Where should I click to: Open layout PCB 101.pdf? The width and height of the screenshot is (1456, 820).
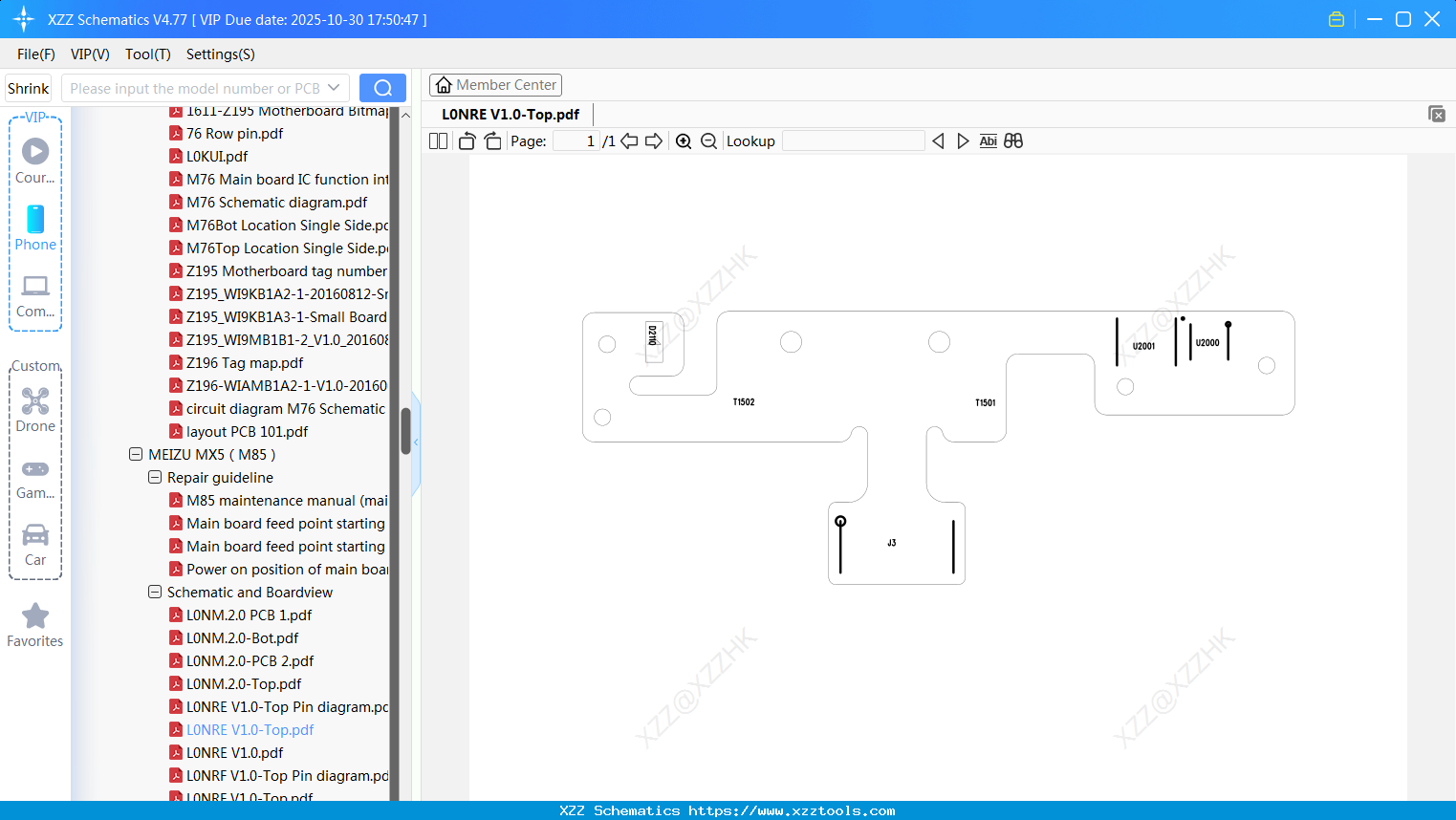[247, 432]
